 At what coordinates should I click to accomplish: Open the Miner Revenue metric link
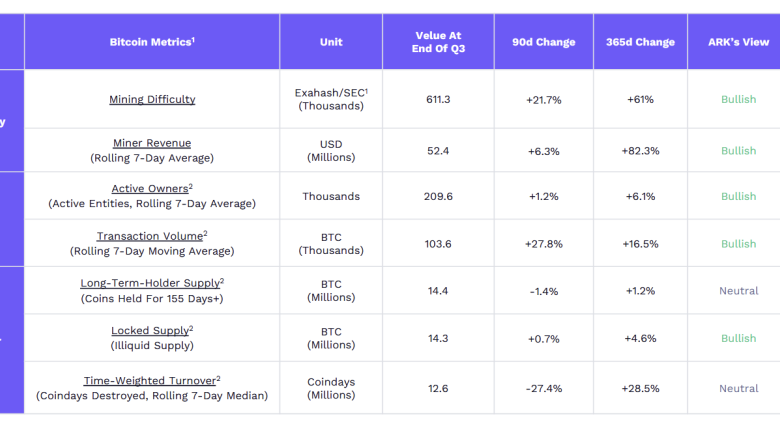point(152,143)
